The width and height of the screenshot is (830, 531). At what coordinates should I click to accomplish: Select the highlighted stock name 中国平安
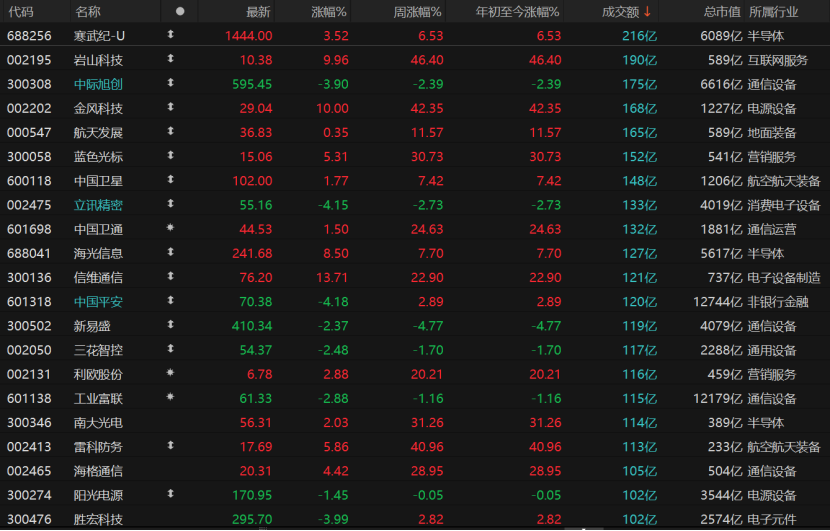[x=98, y=302]
